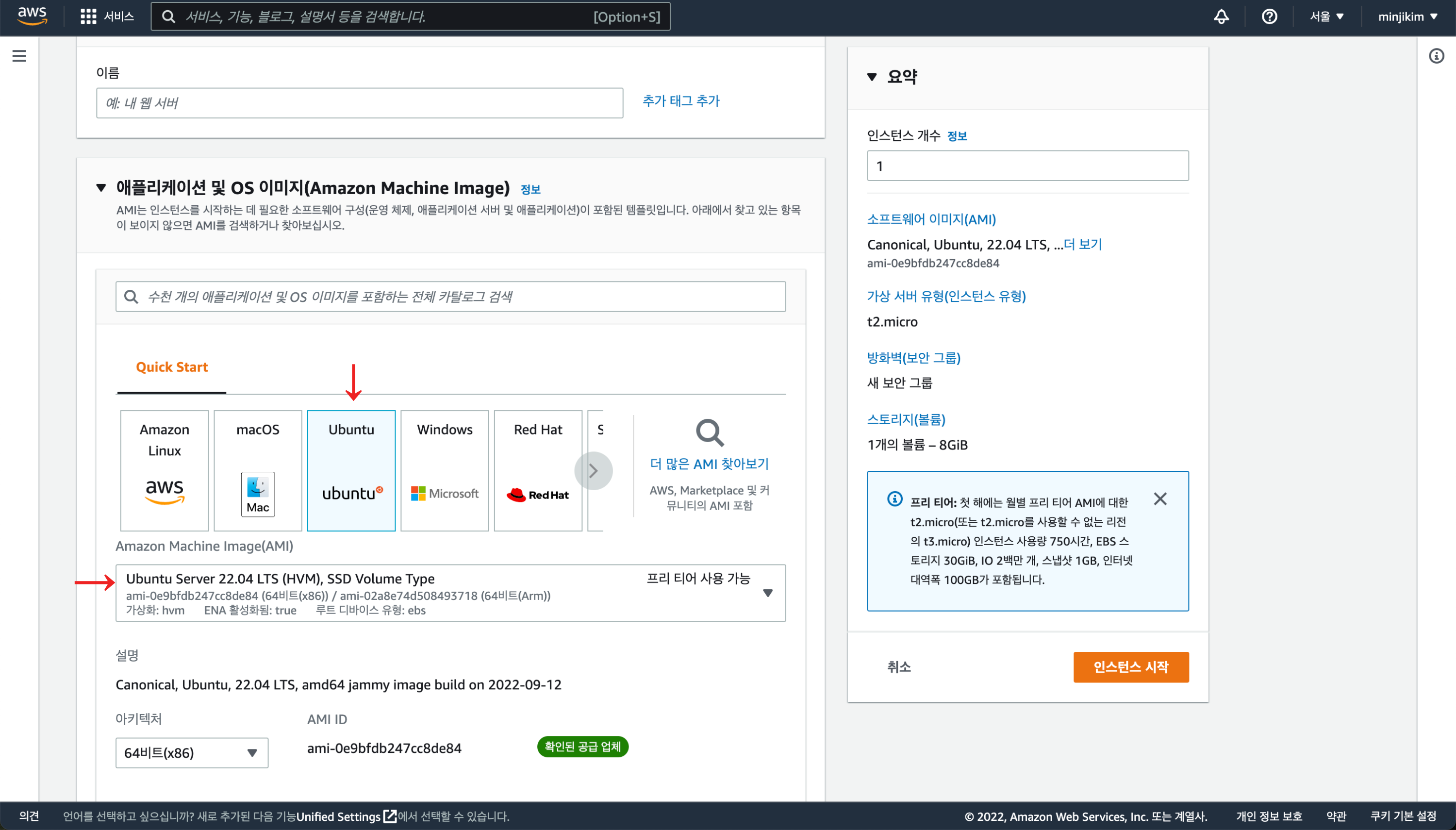Viewport: 1456px width, 830px height.
Task: Click the notifications bell icon
Action: pyautogui.click(x=1221, y=17)
